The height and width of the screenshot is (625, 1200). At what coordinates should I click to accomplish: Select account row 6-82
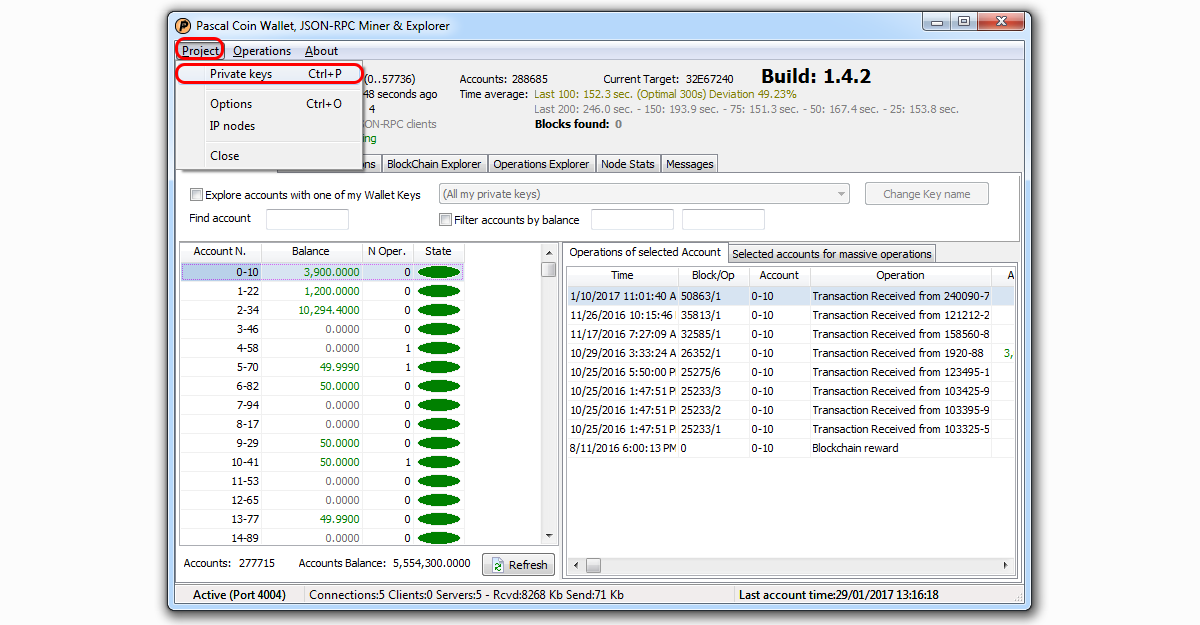coord(321,386)
